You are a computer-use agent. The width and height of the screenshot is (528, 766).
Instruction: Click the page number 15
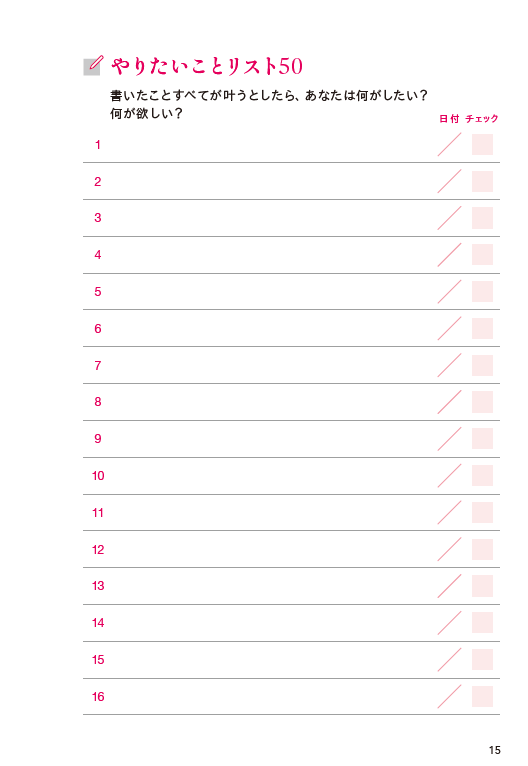tap(495, 750)
